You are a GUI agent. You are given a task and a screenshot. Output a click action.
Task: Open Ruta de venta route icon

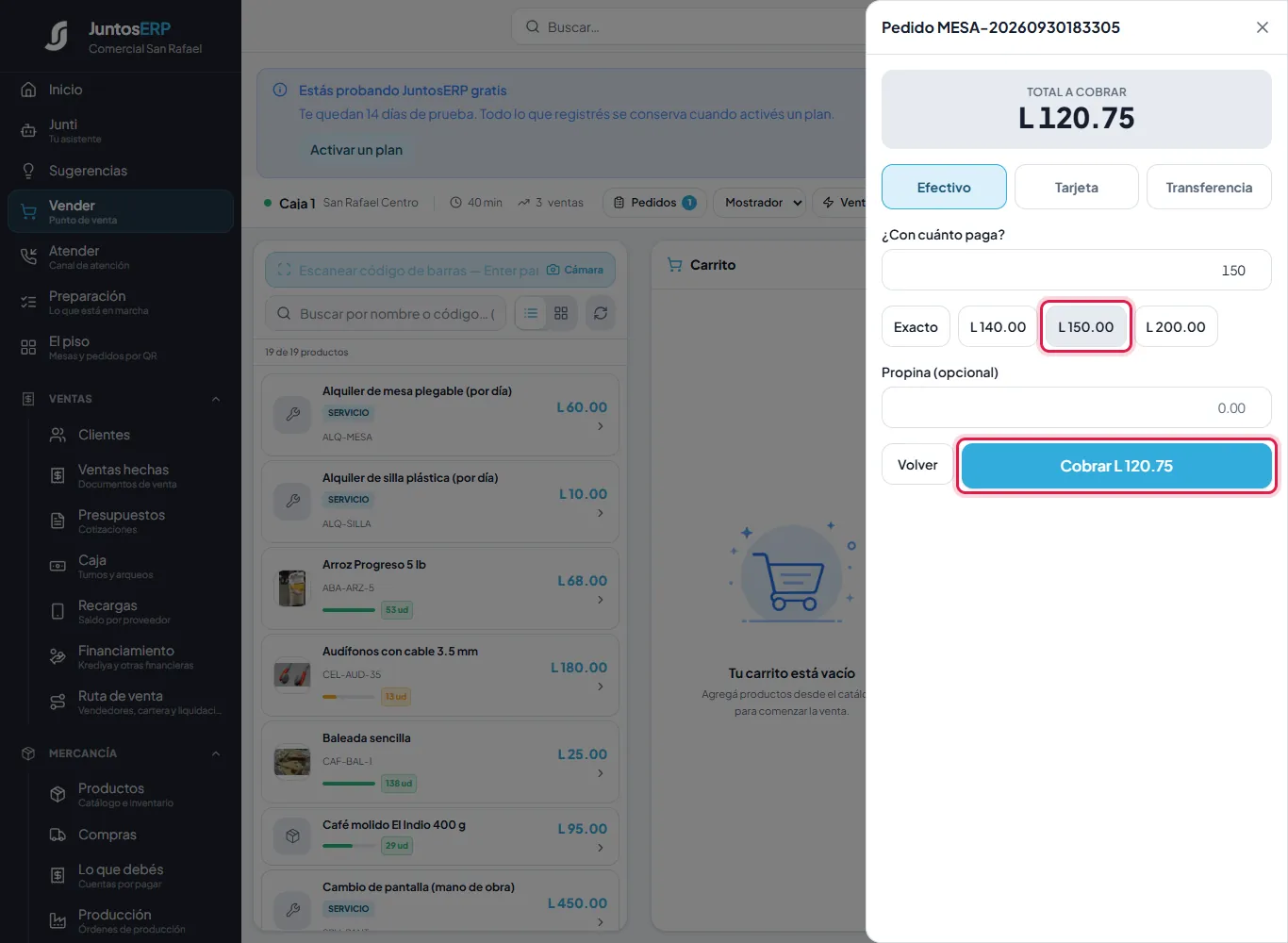[x=58, y=702]
